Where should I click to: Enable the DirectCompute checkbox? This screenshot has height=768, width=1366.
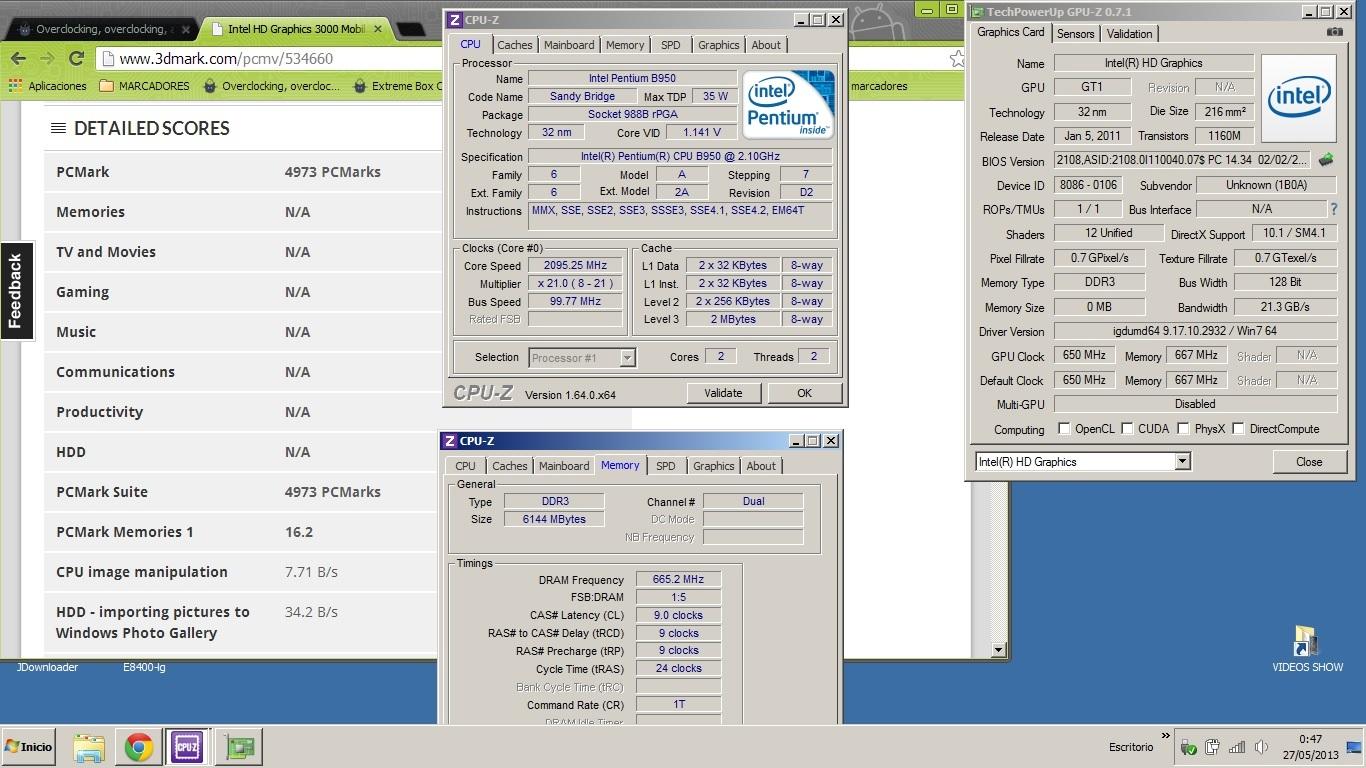(x=1238, y=429)
